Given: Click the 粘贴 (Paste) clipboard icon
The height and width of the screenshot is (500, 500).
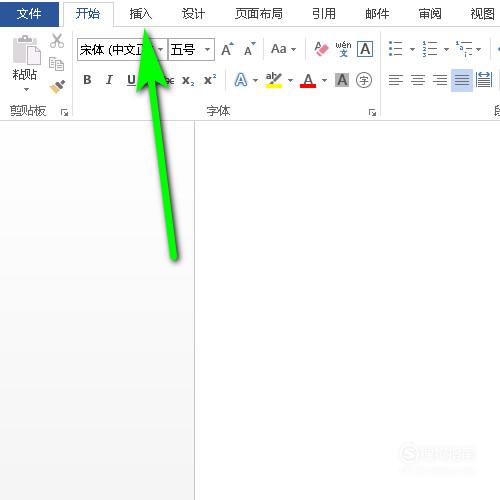Looking at the screenshot, I should tap(26, 50).
